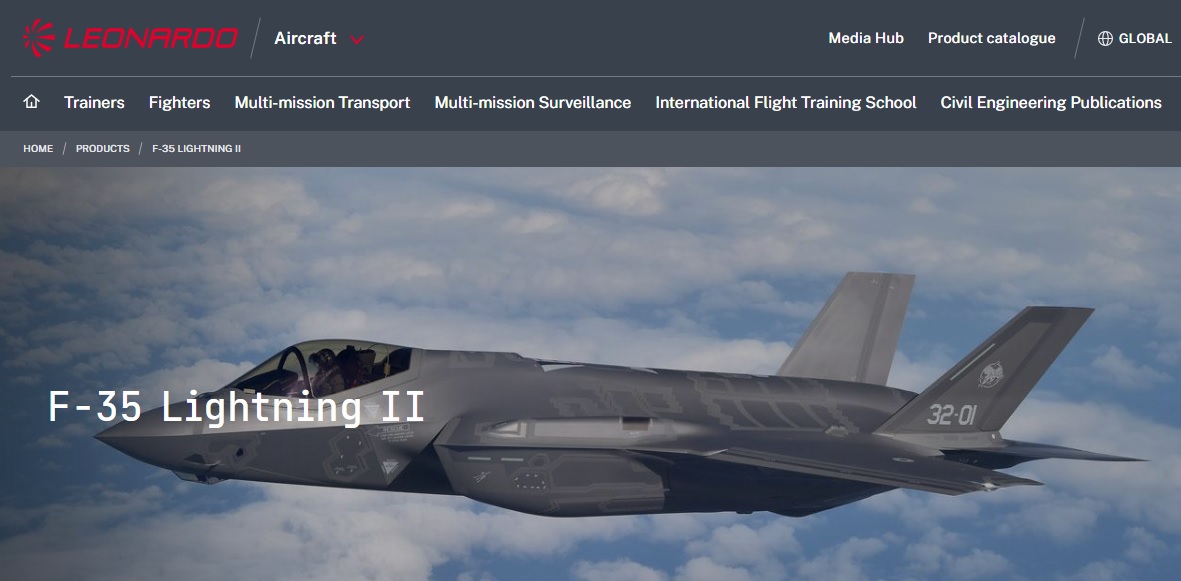This screenshot has width=1181, height=581.
Task: Open Civil Engineering Publications
Action: click(x=1051, y=102)
